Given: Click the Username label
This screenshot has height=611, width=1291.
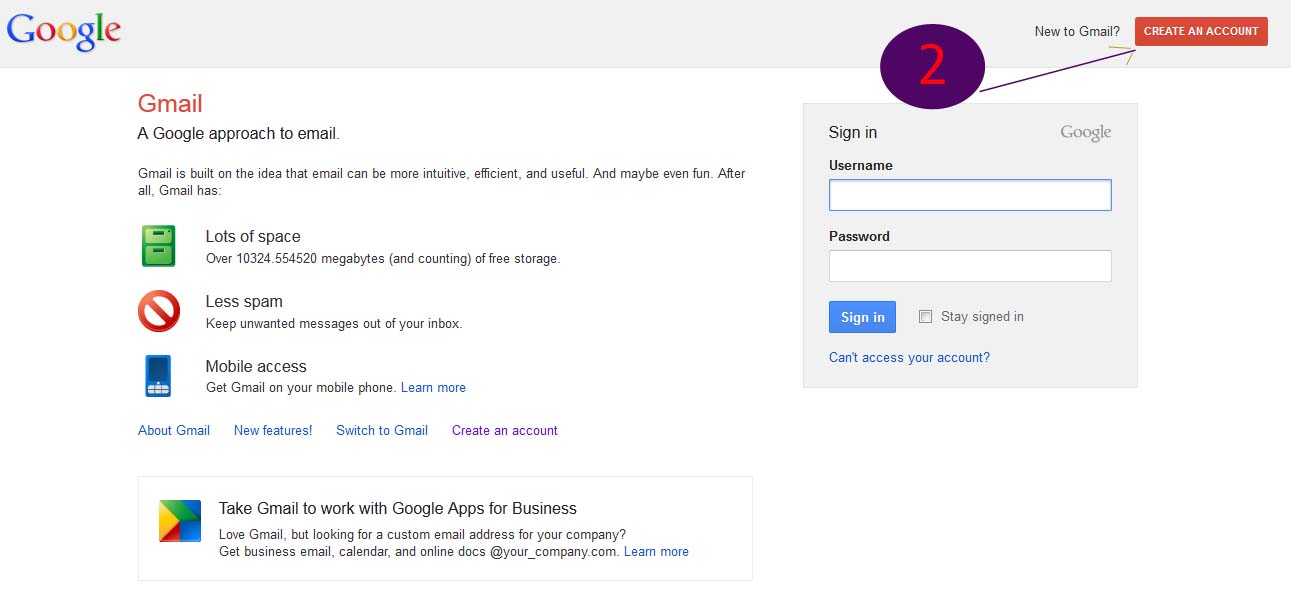Looking at the screenshot, I should pyautogui.click(x=861, y=165).
